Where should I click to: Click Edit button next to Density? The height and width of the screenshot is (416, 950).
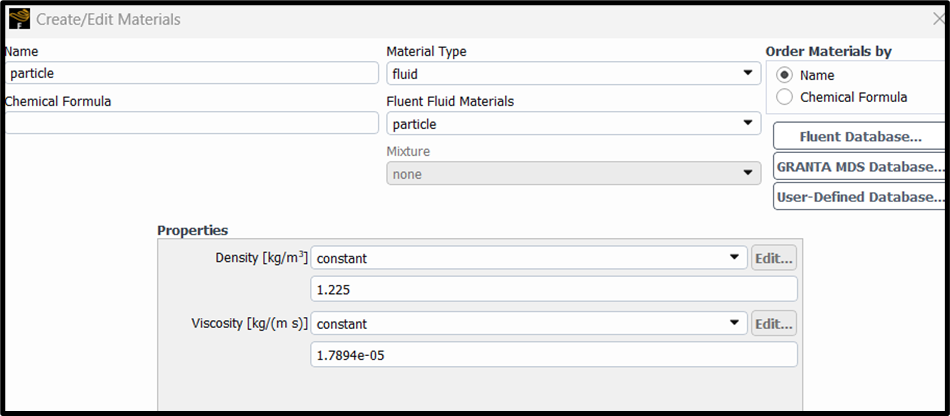pyautogui.click(x=774, y=259)
